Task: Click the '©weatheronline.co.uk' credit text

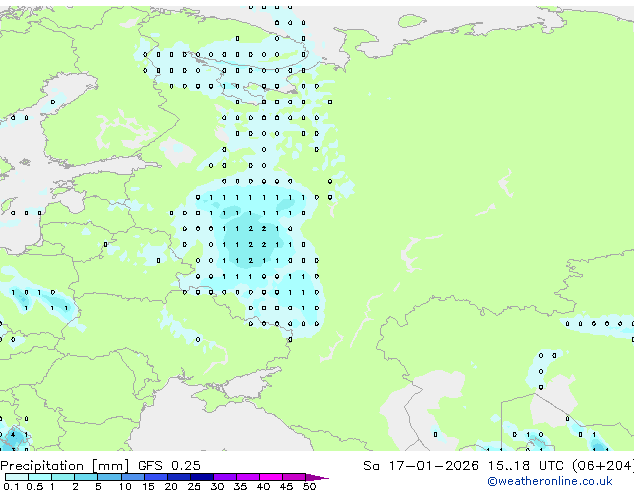Action: 550,482
